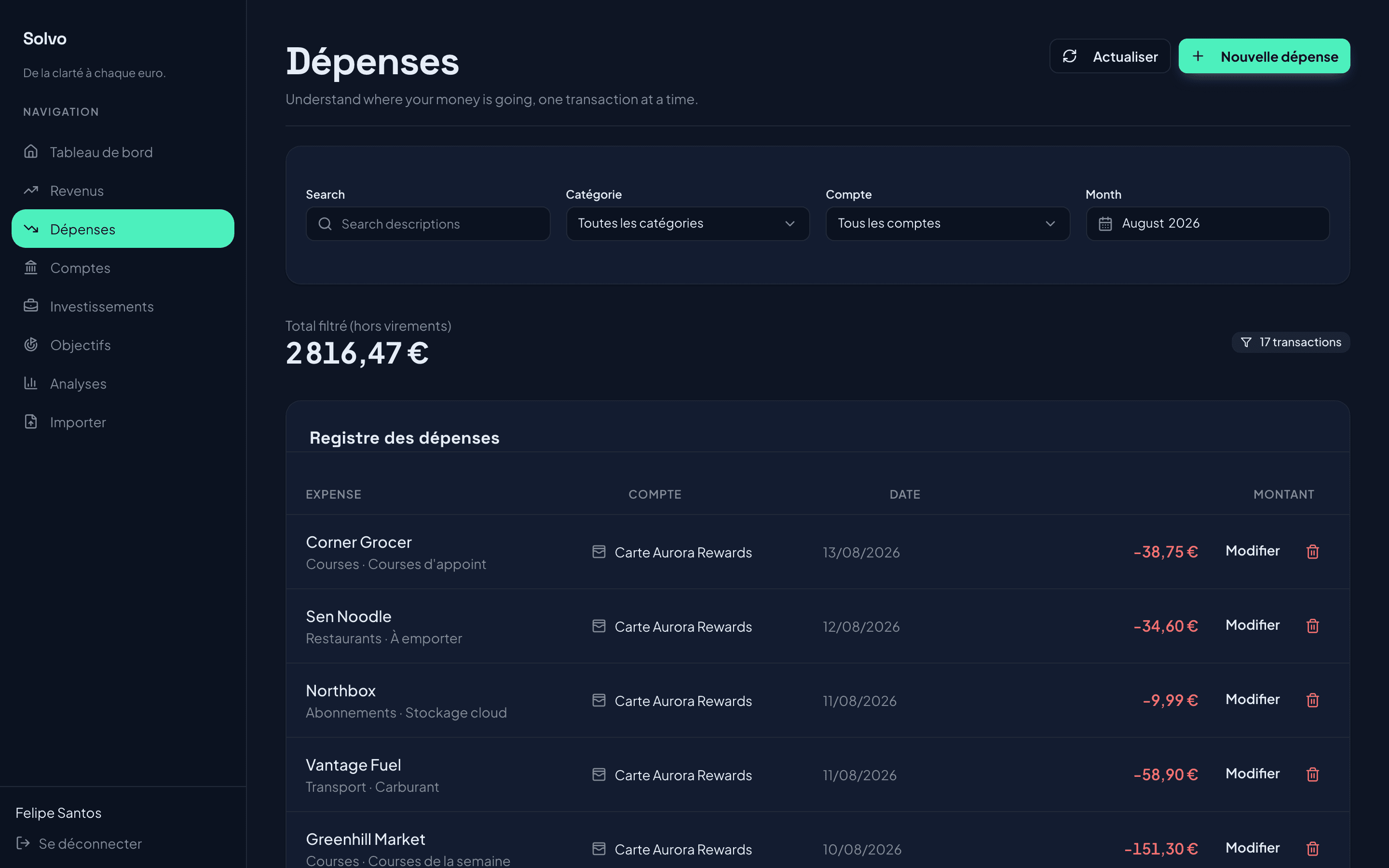The width and height of the screenshot is (1389, 868).
Task: Click the Registre des dépenses heading
Action: coord(404,437)
